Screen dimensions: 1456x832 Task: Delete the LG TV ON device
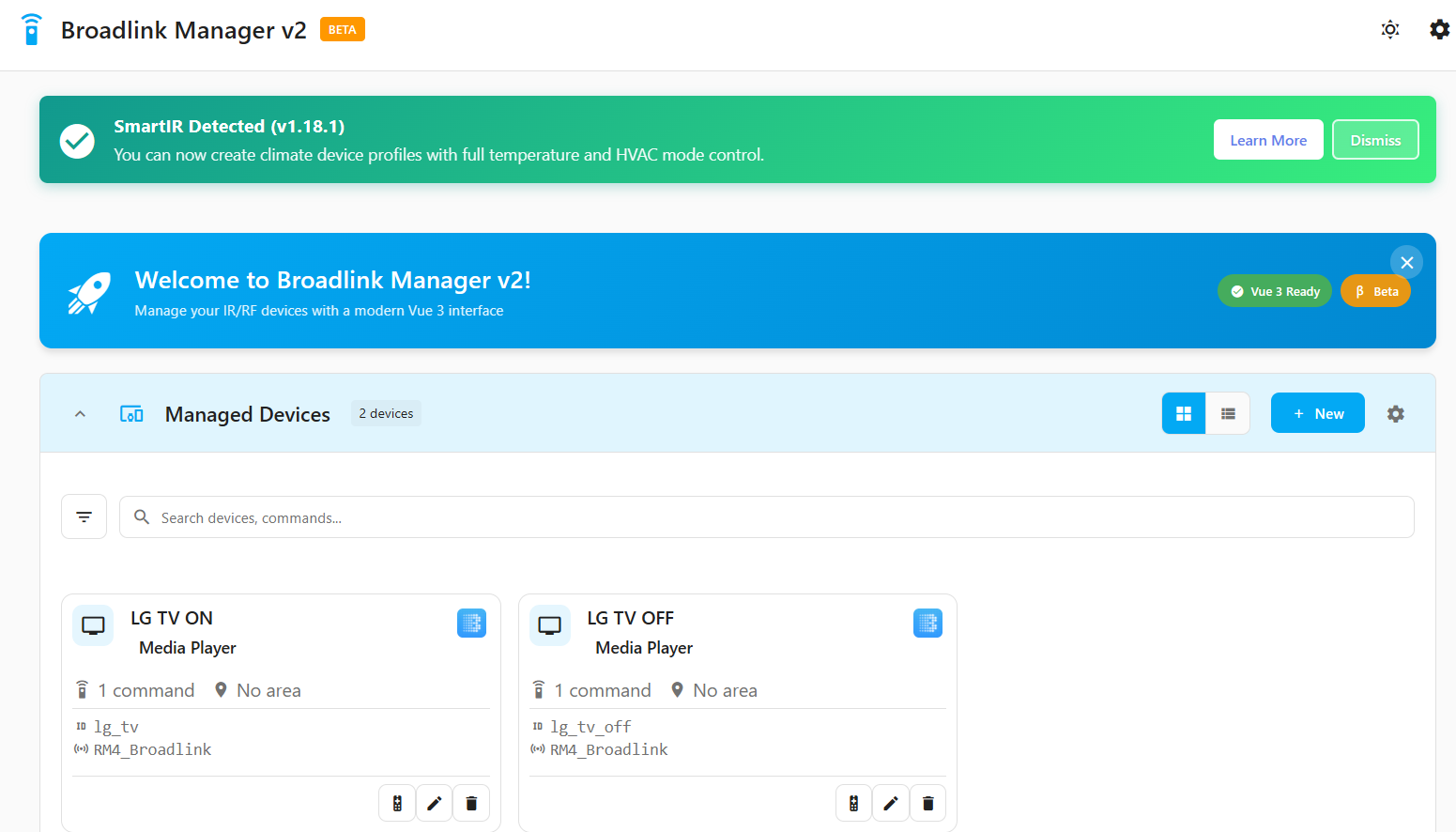[x=471, y=803]
